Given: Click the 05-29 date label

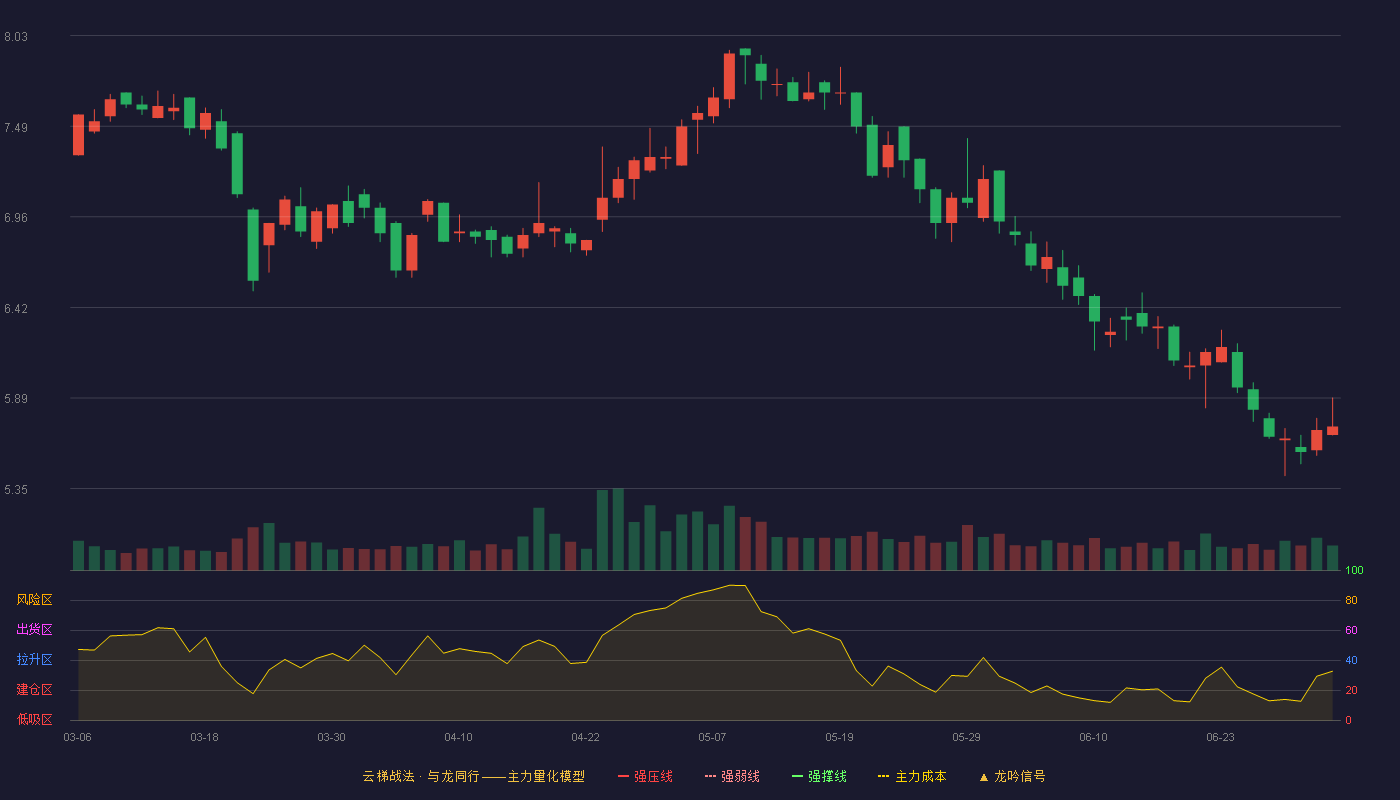Looking at the screenshot, I should point(966,737).
